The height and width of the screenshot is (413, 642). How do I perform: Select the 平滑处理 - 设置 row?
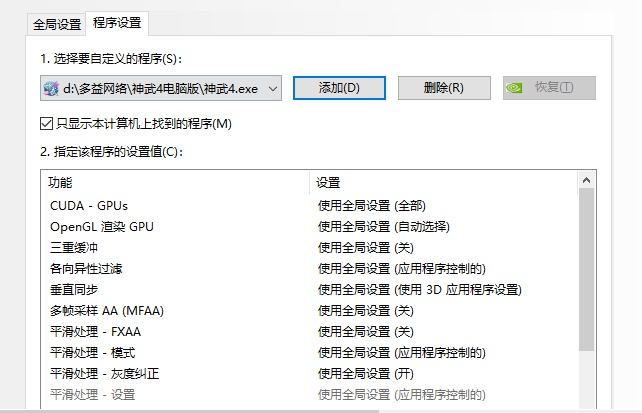click(x=309, y=395)
